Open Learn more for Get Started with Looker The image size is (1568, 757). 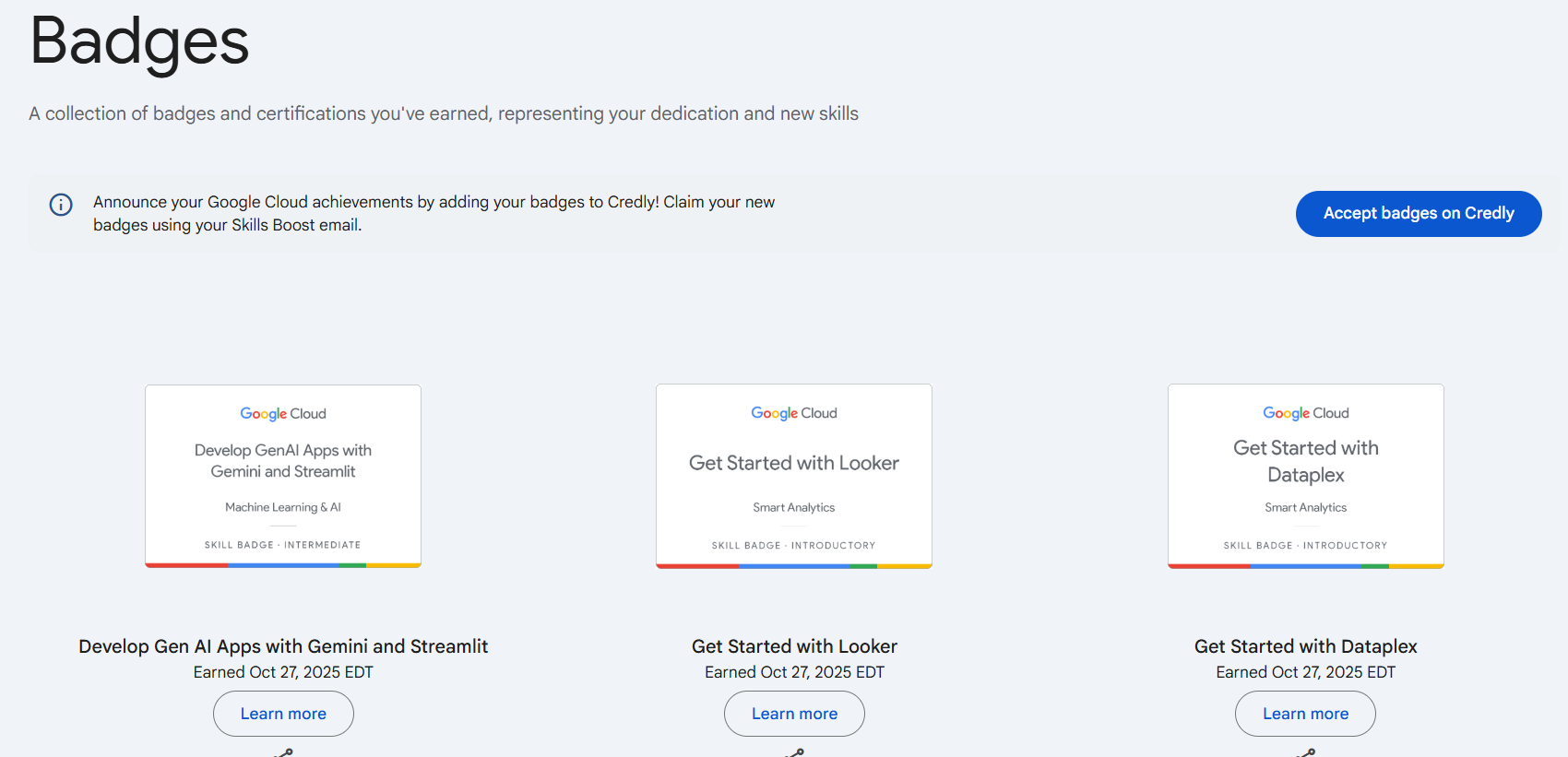point(793,713)
